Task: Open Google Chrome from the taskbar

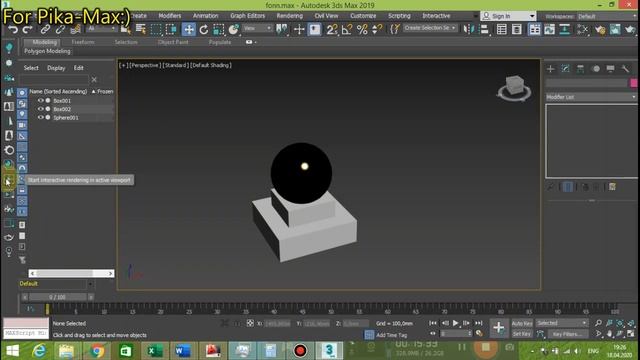Action: 96,351
